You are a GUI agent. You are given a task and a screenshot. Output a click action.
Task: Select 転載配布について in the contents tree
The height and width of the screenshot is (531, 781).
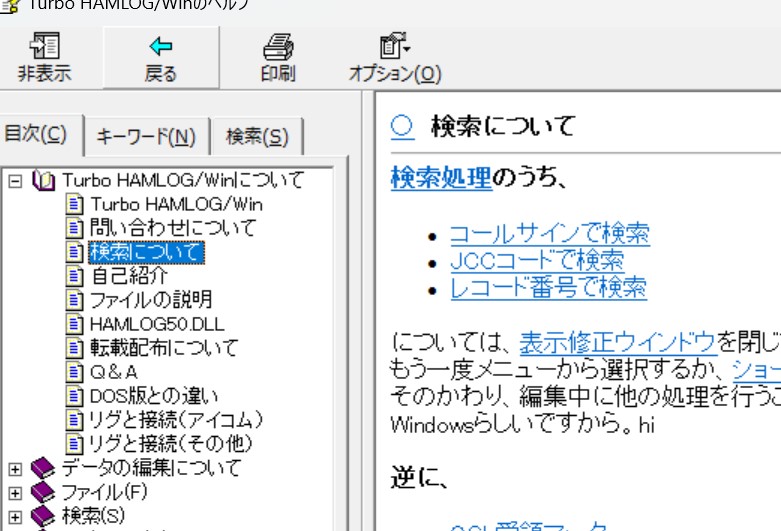(163, 348)
